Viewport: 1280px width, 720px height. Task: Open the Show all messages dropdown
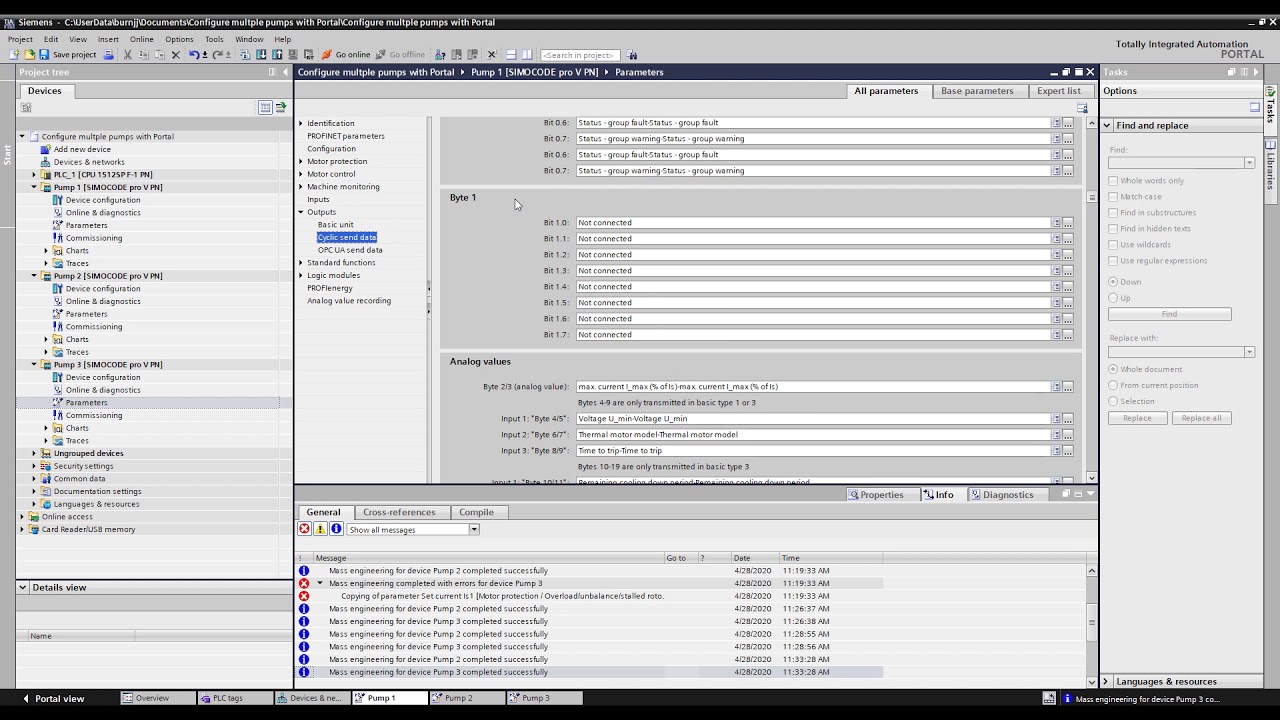pyautogui.click(x=474, y=530)
